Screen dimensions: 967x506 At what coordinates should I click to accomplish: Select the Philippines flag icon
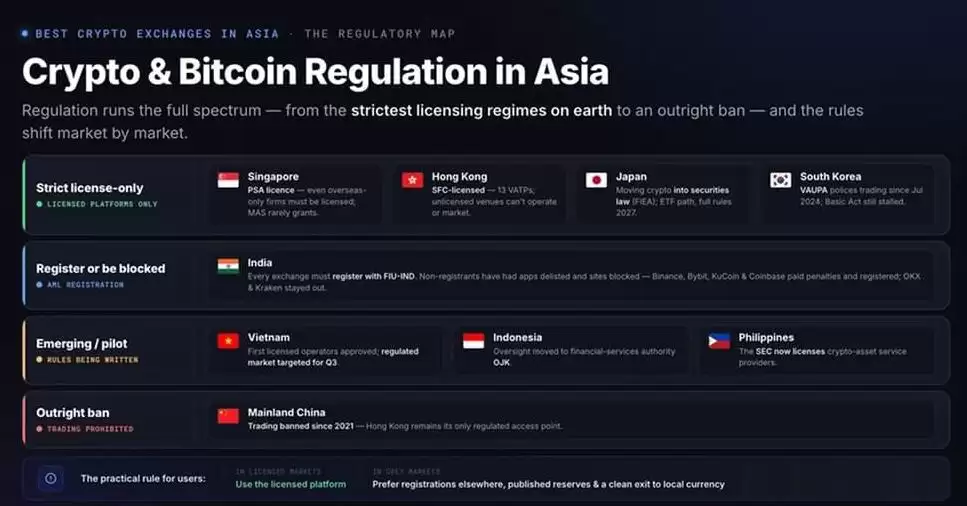click(x=718, y=341)
